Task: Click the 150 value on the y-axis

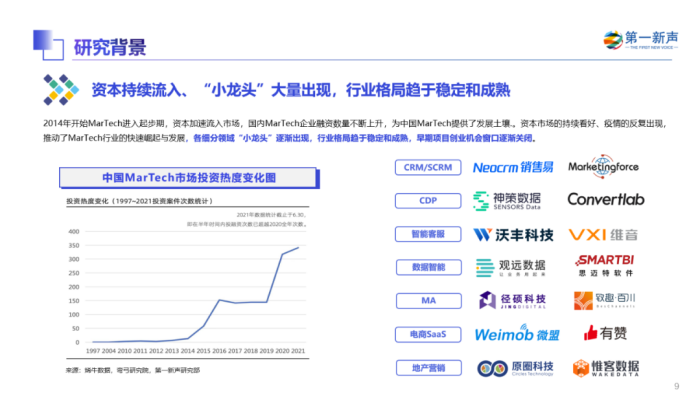Action: click(x=74, y=301)
